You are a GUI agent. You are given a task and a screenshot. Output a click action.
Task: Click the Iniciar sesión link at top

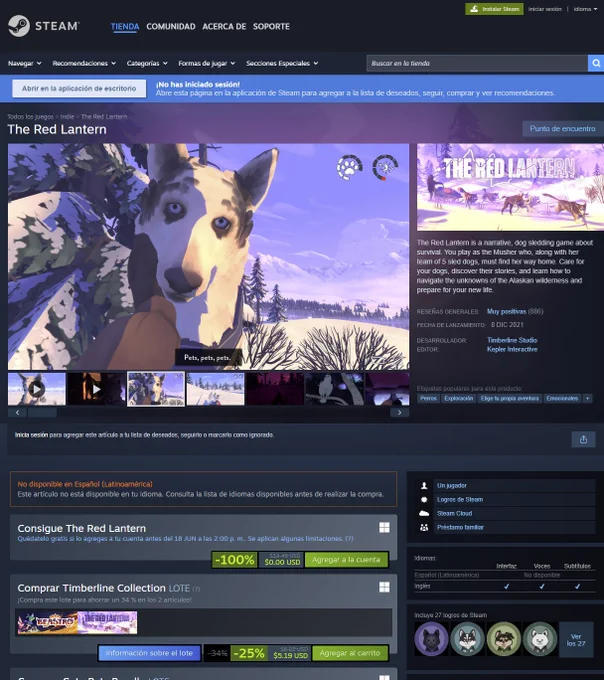545,9
